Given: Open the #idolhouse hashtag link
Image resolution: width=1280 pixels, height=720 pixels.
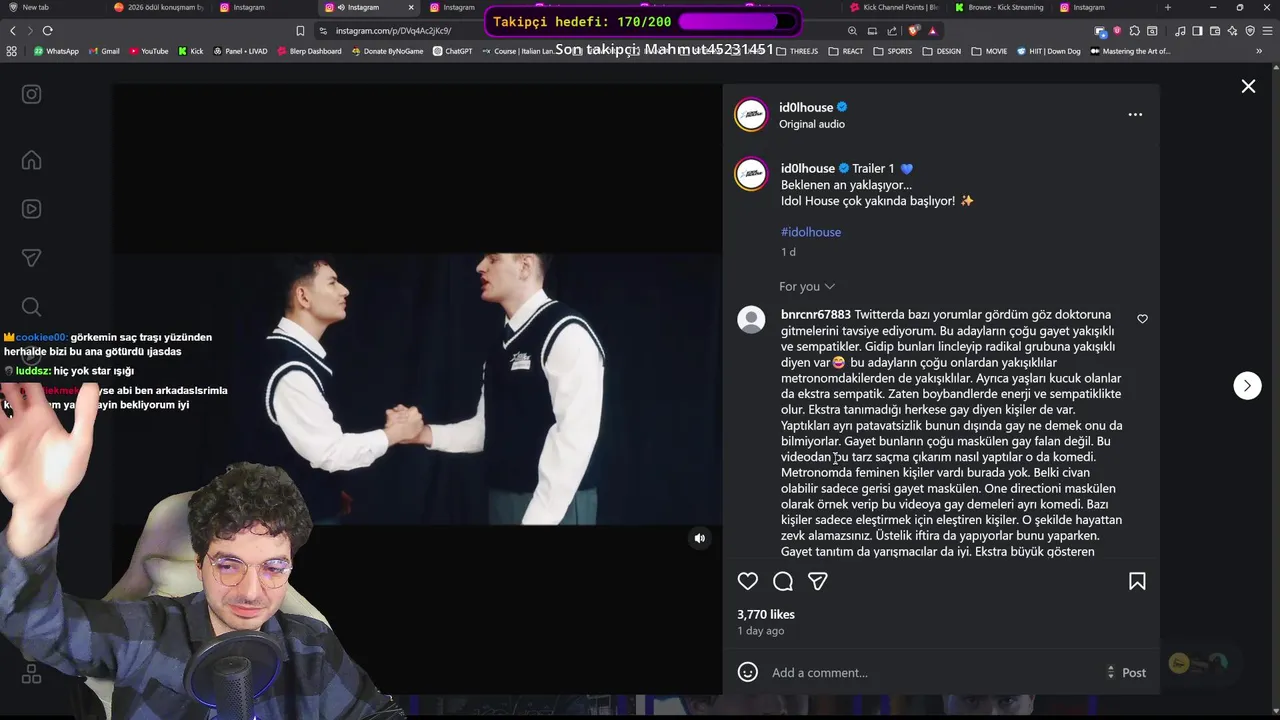Looking at the screenshot, I should [811, 232].
